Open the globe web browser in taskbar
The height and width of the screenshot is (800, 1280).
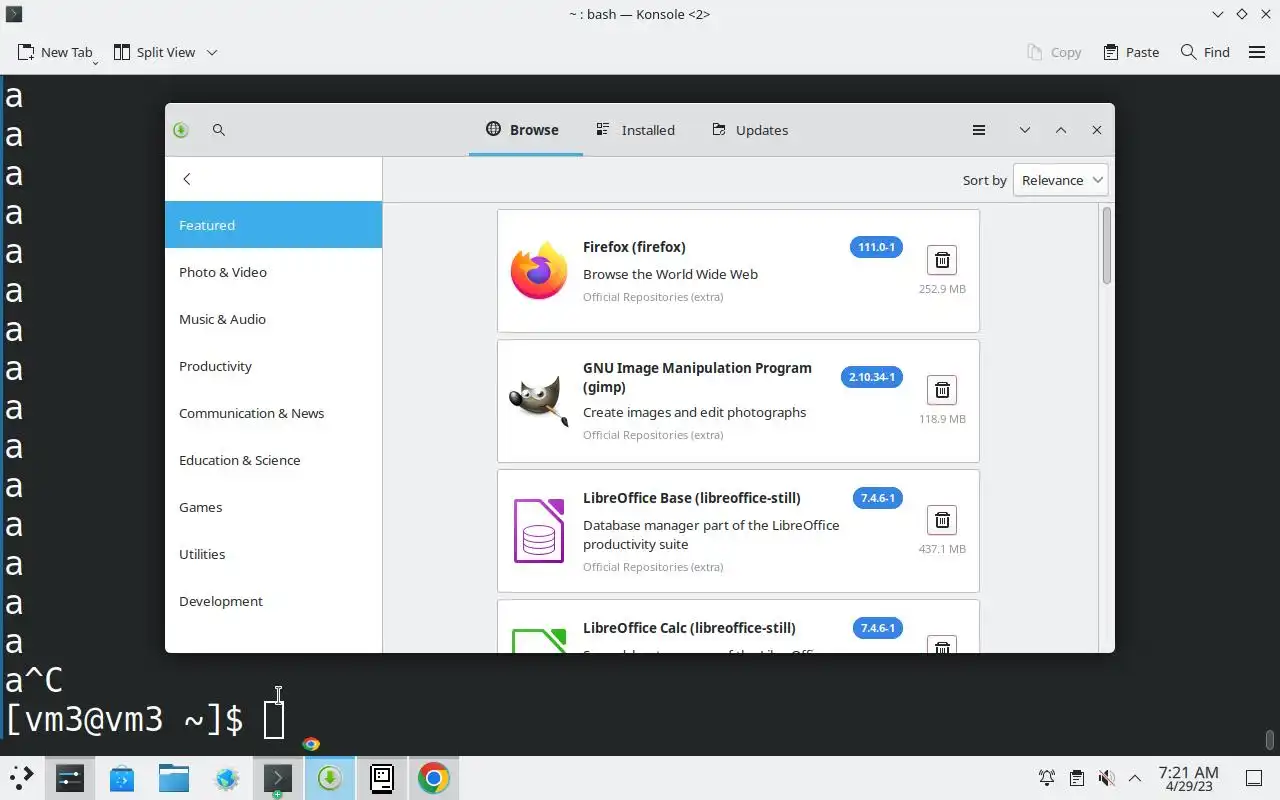(226, 778)
